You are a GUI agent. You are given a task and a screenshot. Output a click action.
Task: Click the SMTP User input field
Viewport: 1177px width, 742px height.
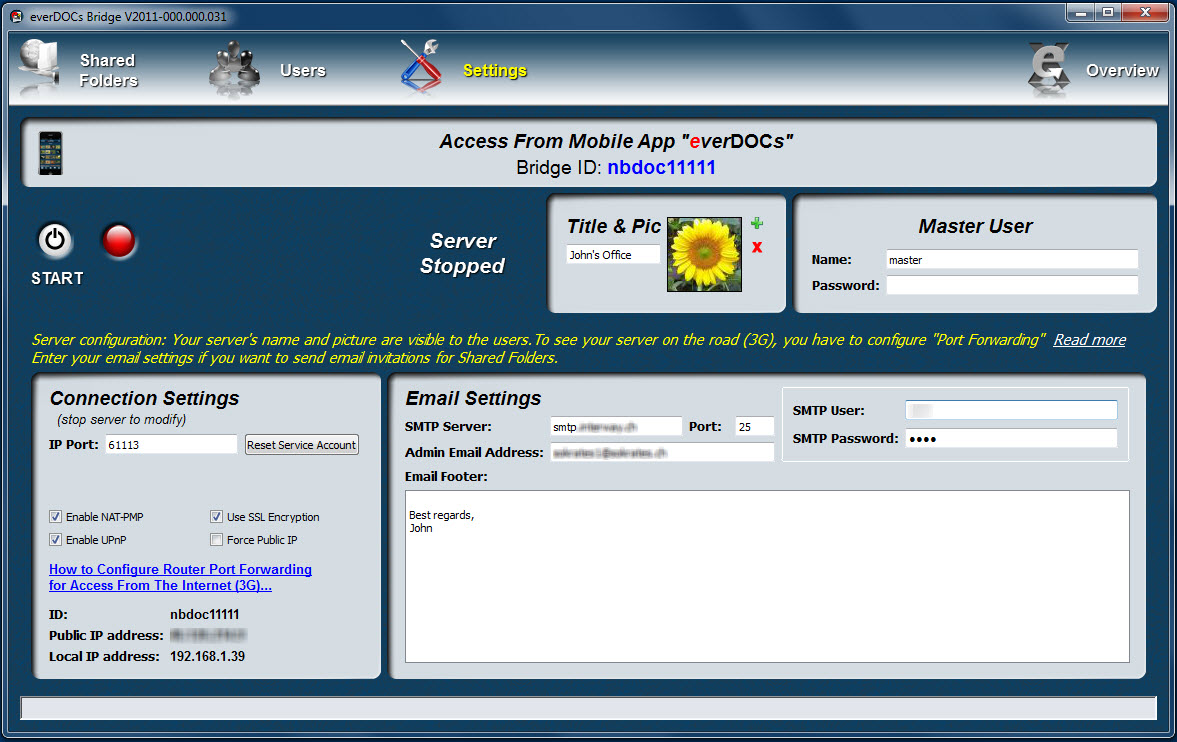tap(1011, 410)
